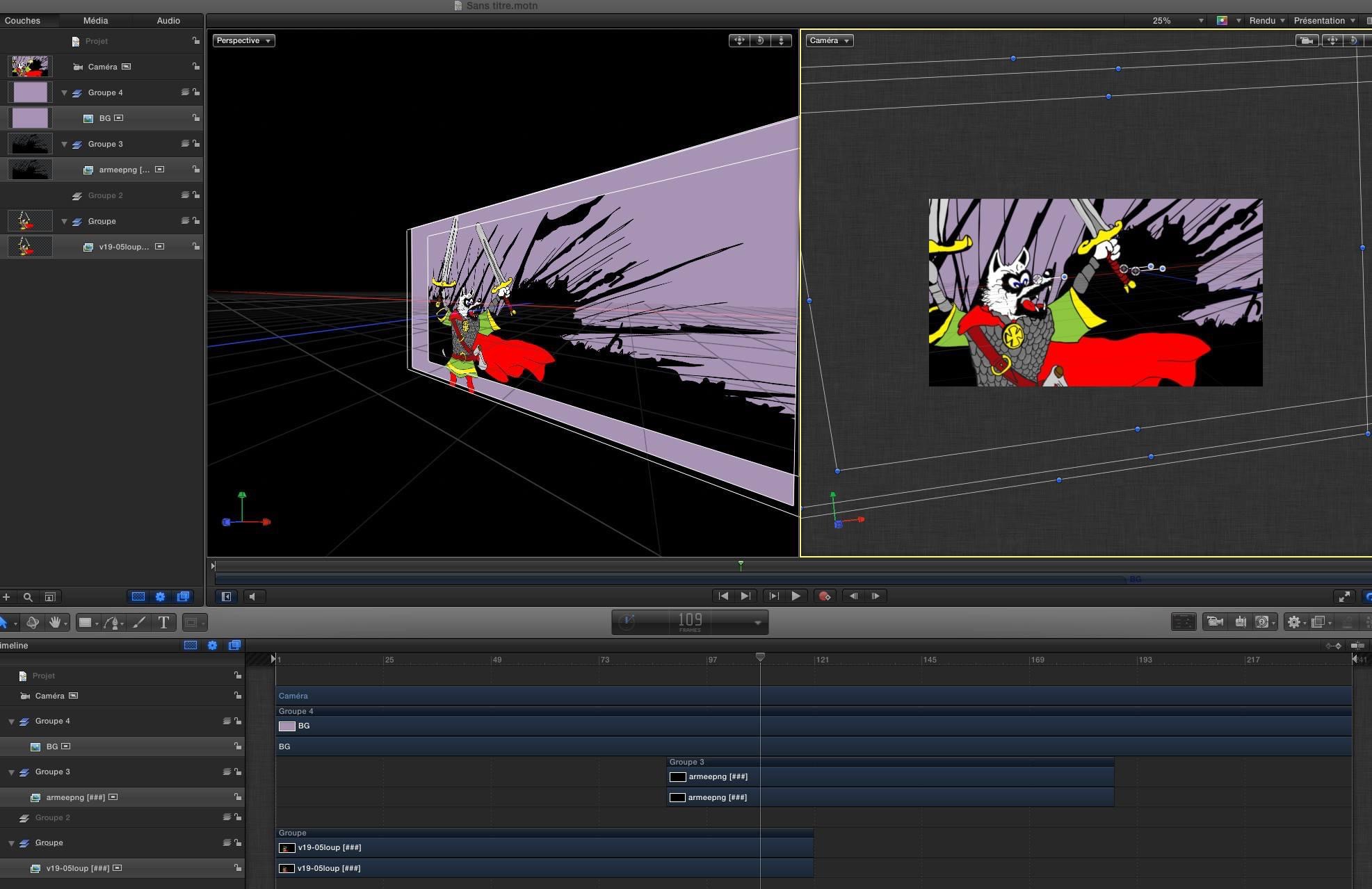Toggle lock on BG layer in Couches list
The width and height of the screenshot is (1372, 889).
[196, 118]
